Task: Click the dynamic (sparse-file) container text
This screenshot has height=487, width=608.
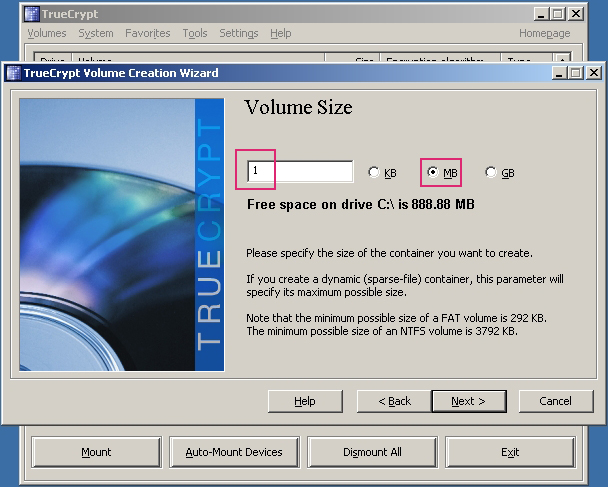Action: click(x=405, y=286)
